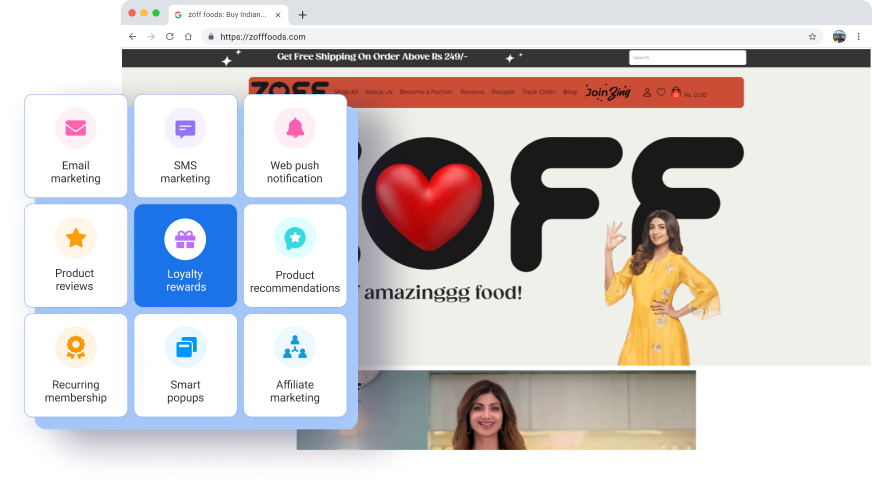The height and width of the screenshot is (483, 872).
Task: Select the highlighted Loyalty rewards card
Action: coord(185,255)
